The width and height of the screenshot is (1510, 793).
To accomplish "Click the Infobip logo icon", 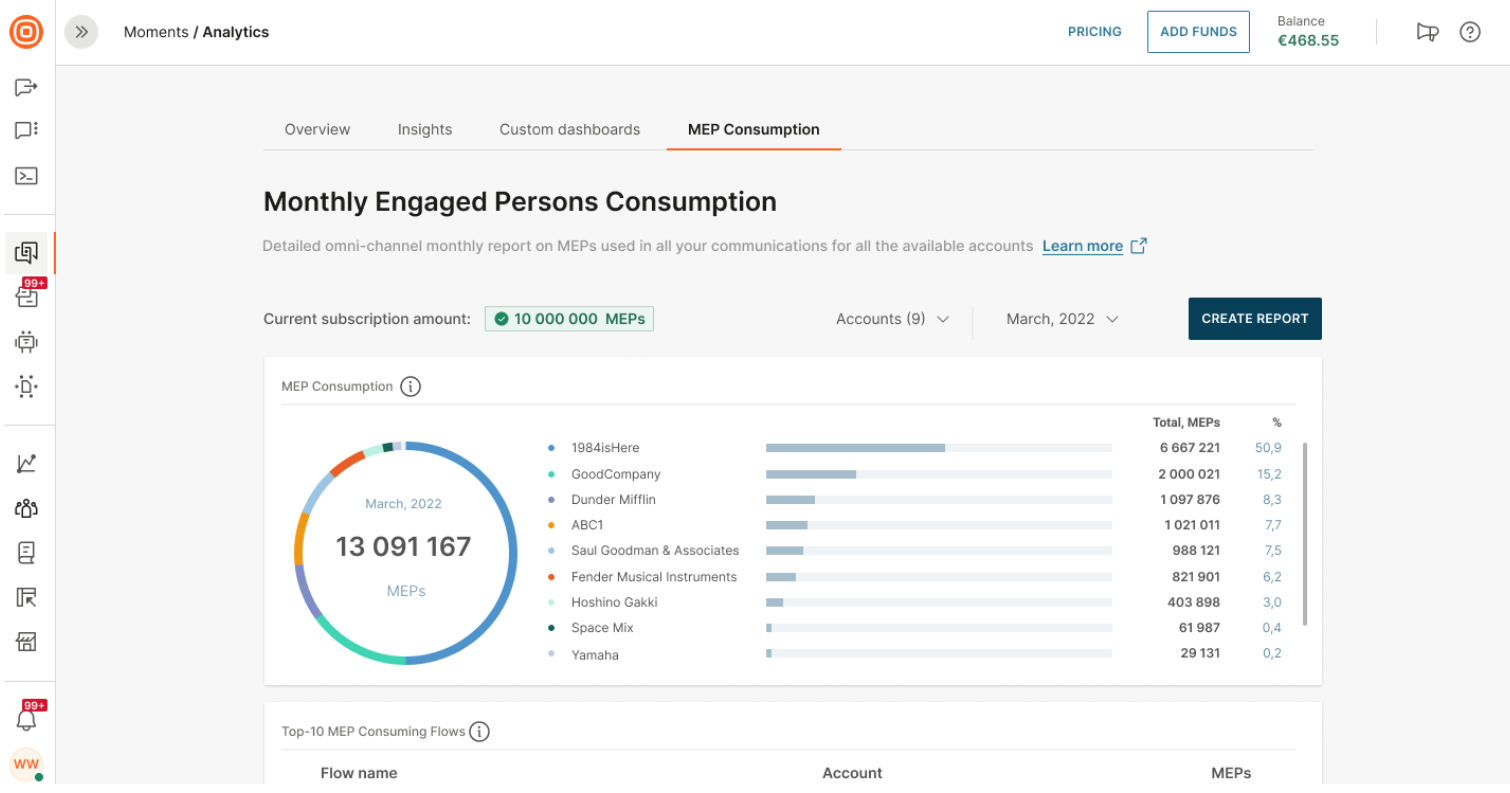I will click(26, 32).
